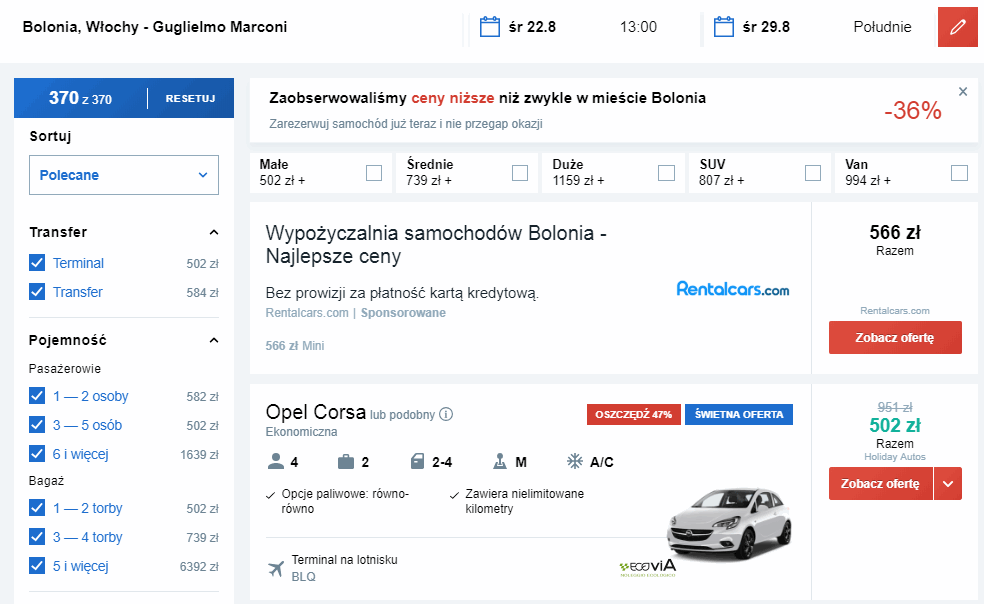This screenshot has width=984, height=604.
Task: Tick the Średnie car size checkbox
Action: pyautogui.click(x=520, y=173)
